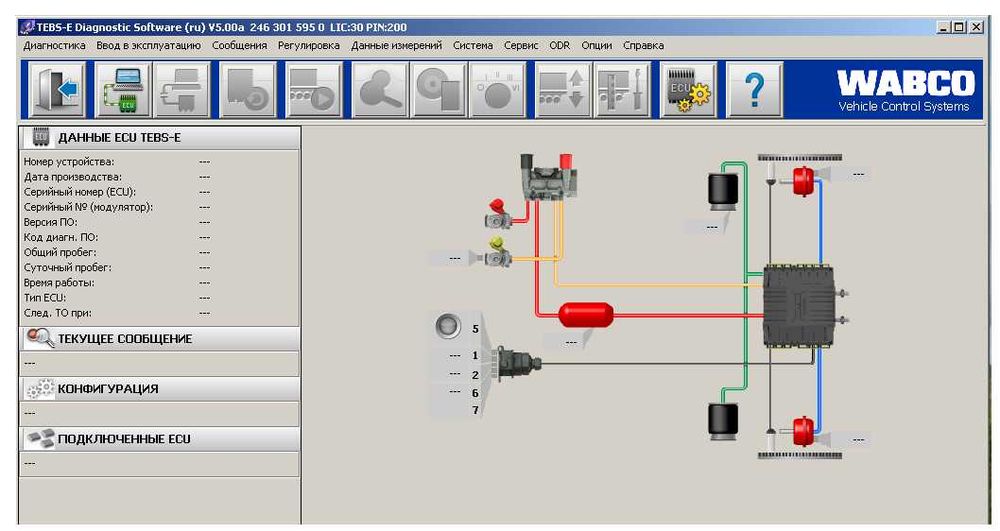The height and width of the screenshot is (531, 1000).
Task: Click the TEBS-E Diagnostic Software title bar icon
Action: (x=27, y=27)
